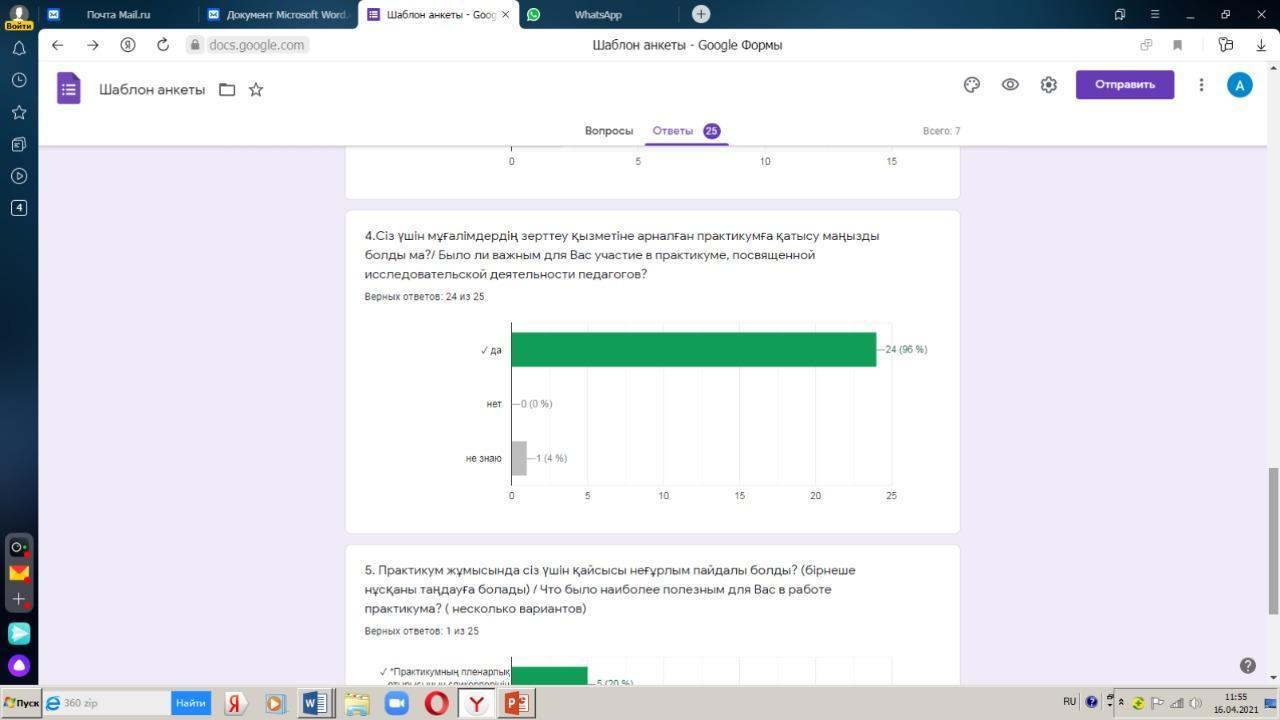Screen dimensions: 1280x720
Task: Click the vertical page scrollbar thumb
Action: [1274, 541]
